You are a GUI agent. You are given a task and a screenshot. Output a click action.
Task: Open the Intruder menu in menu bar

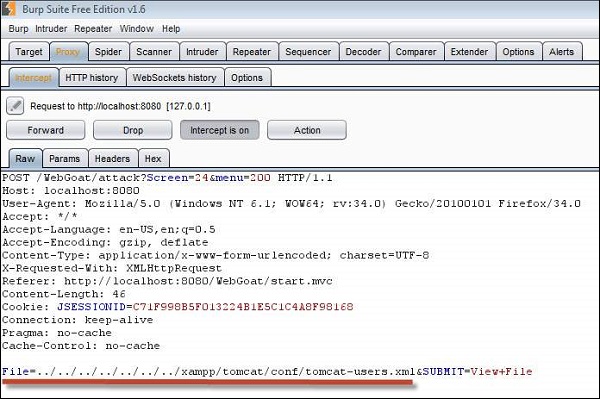(x=51, y=29)
